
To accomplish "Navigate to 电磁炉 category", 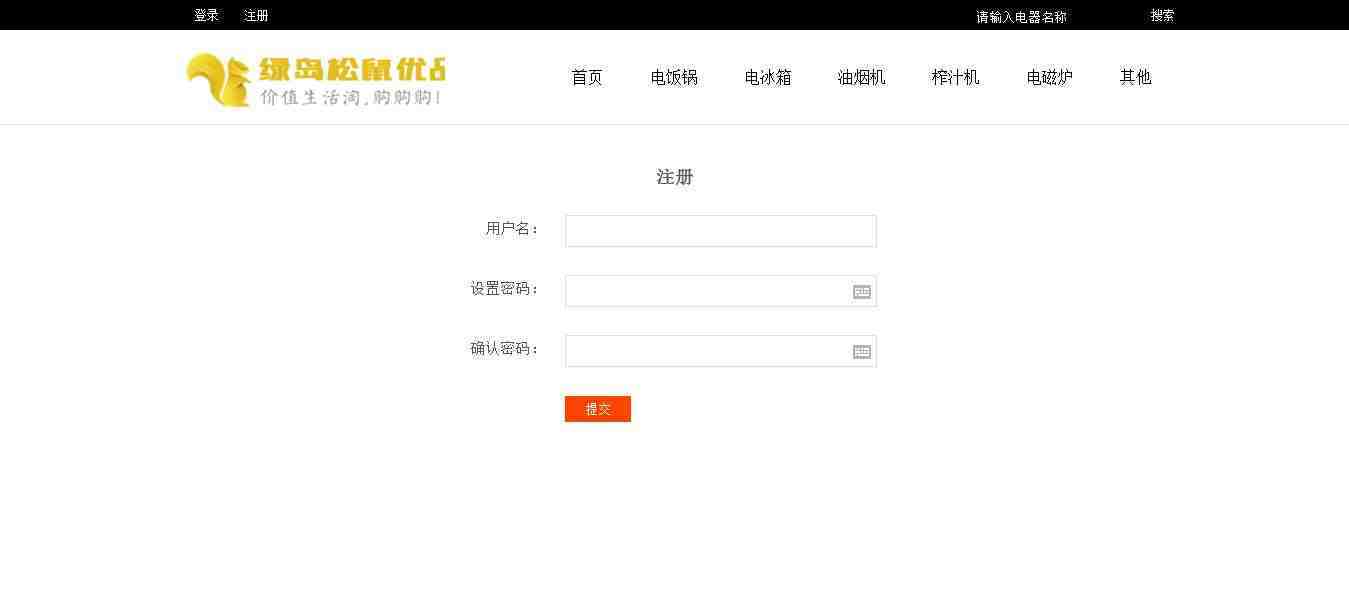I will click(1050, 77).
